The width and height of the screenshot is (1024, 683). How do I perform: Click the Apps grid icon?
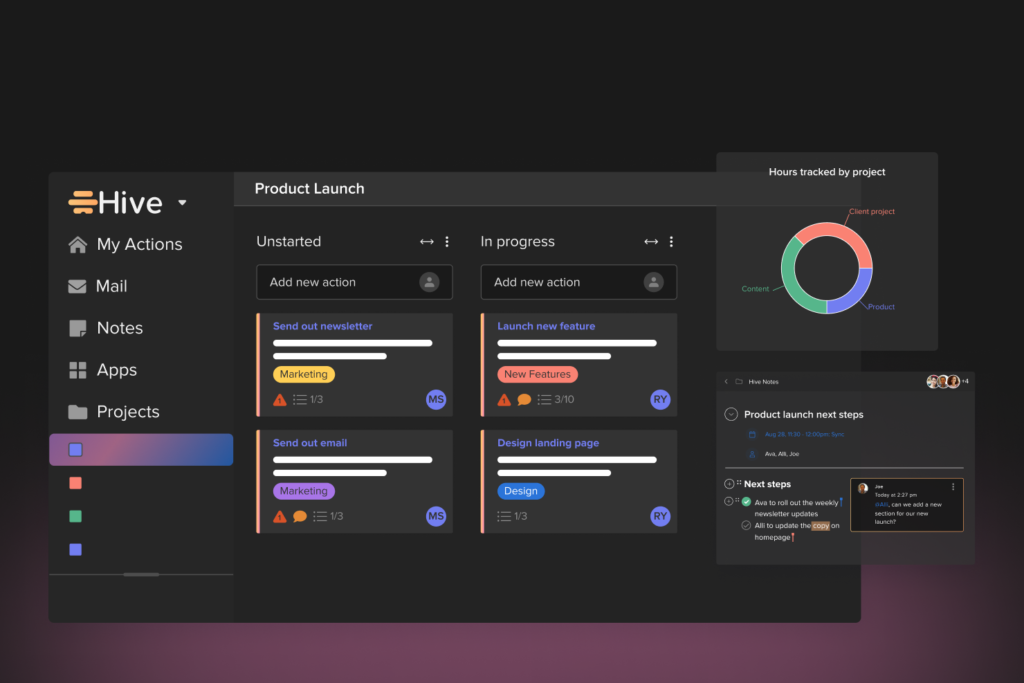[x=78, y=370]
